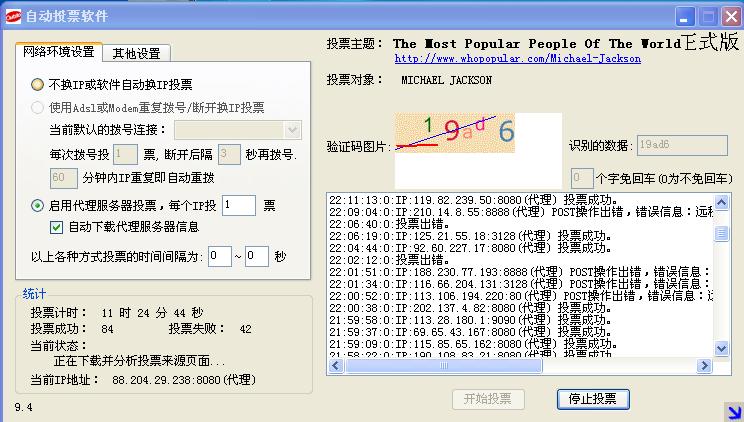
Task: Select log row 22:01:34 IP 116.66.204.131
Action: click(521, 284)
